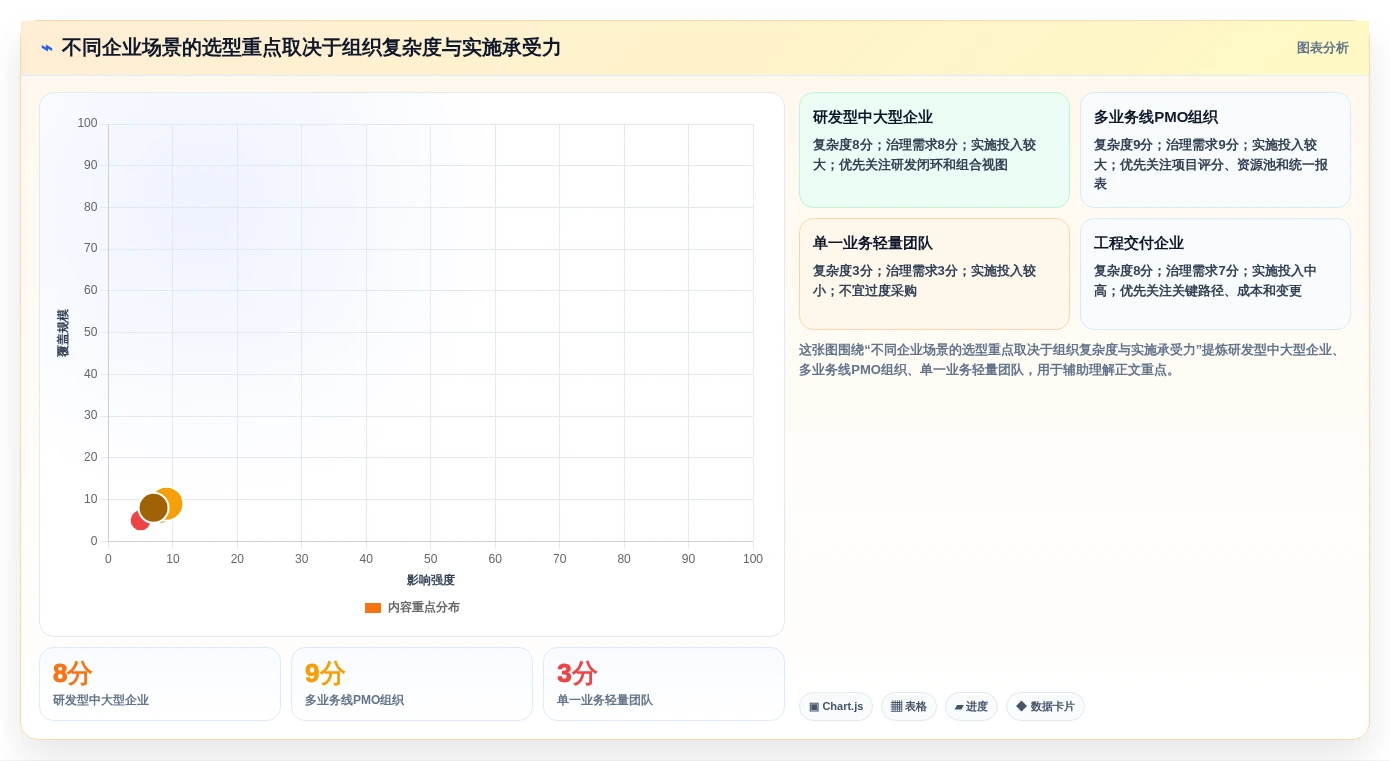Viewport: 1390px width, 761px height.
Task: Open the 研发型中大型企业 green card
Action: 934,150
